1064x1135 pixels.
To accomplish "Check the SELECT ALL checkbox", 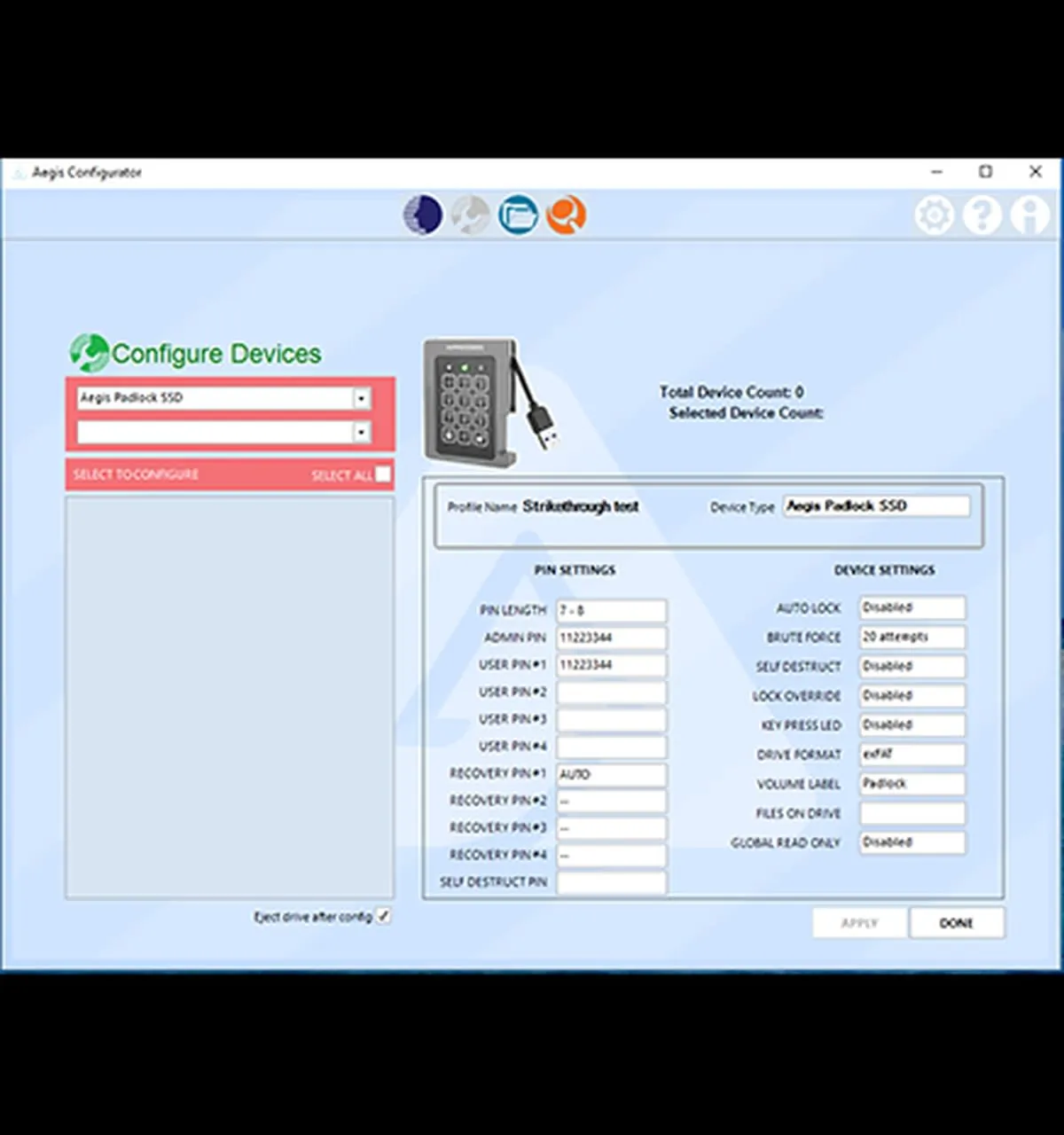I will point(383,474).
